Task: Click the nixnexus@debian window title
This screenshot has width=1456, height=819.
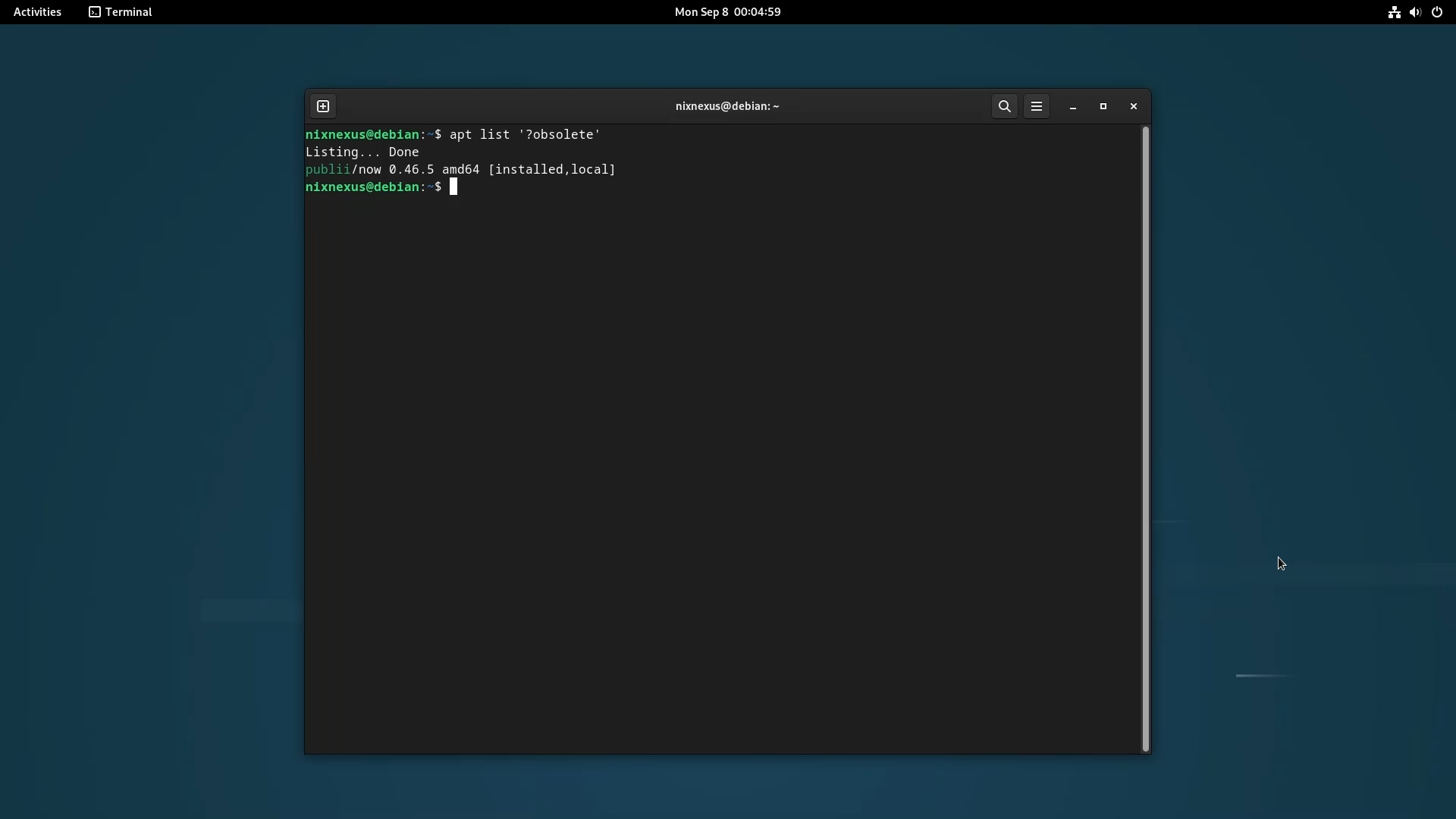Action: [x=726, y=106]
